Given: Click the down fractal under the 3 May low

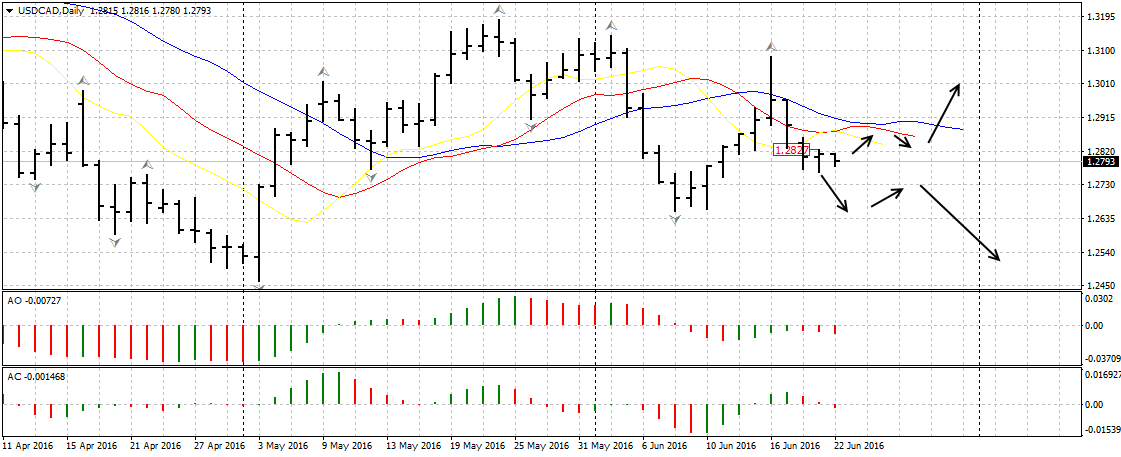Looking at the screenshot, I should pos(259,288).
